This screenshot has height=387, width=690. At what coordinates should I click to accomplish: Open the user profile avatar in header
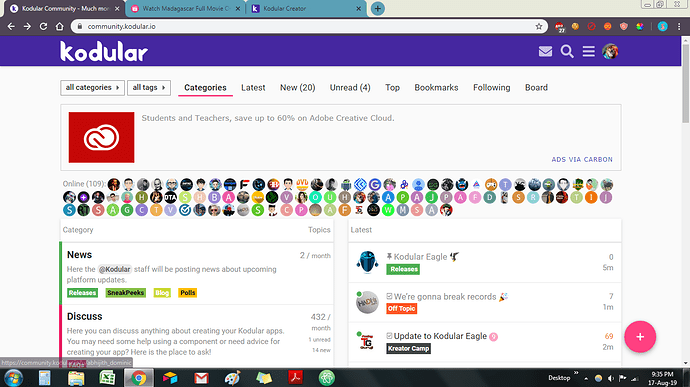(610, 52)
